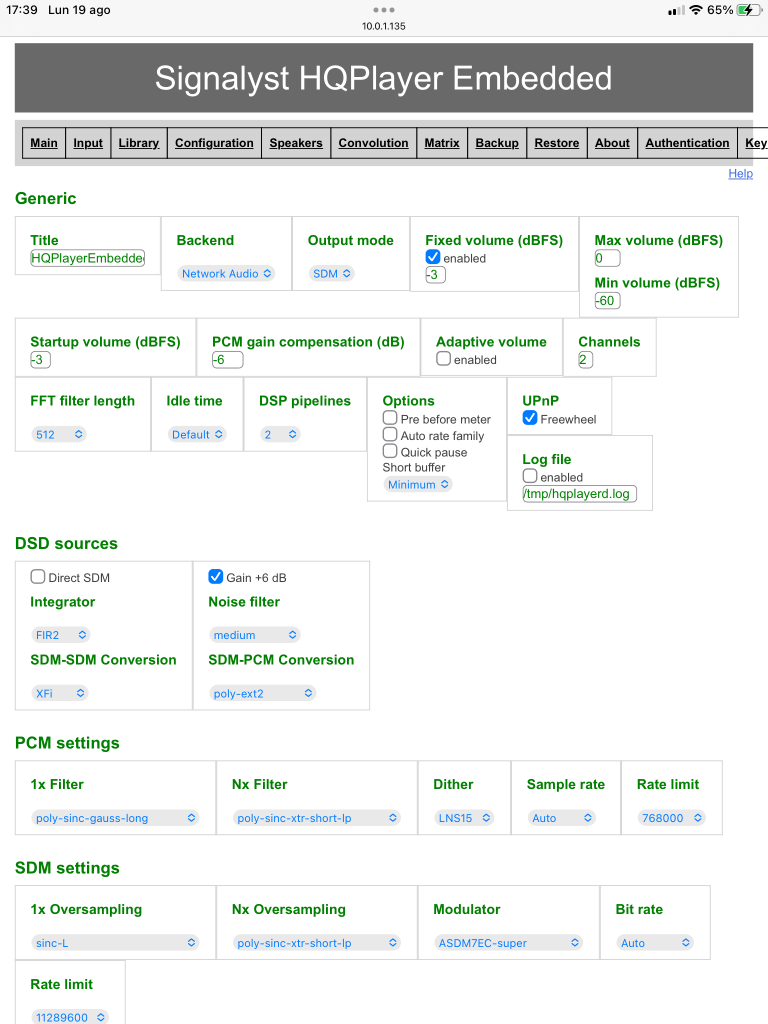Open the Idle time dropdown
768x1024 pixels.
(x=197, y=434)
